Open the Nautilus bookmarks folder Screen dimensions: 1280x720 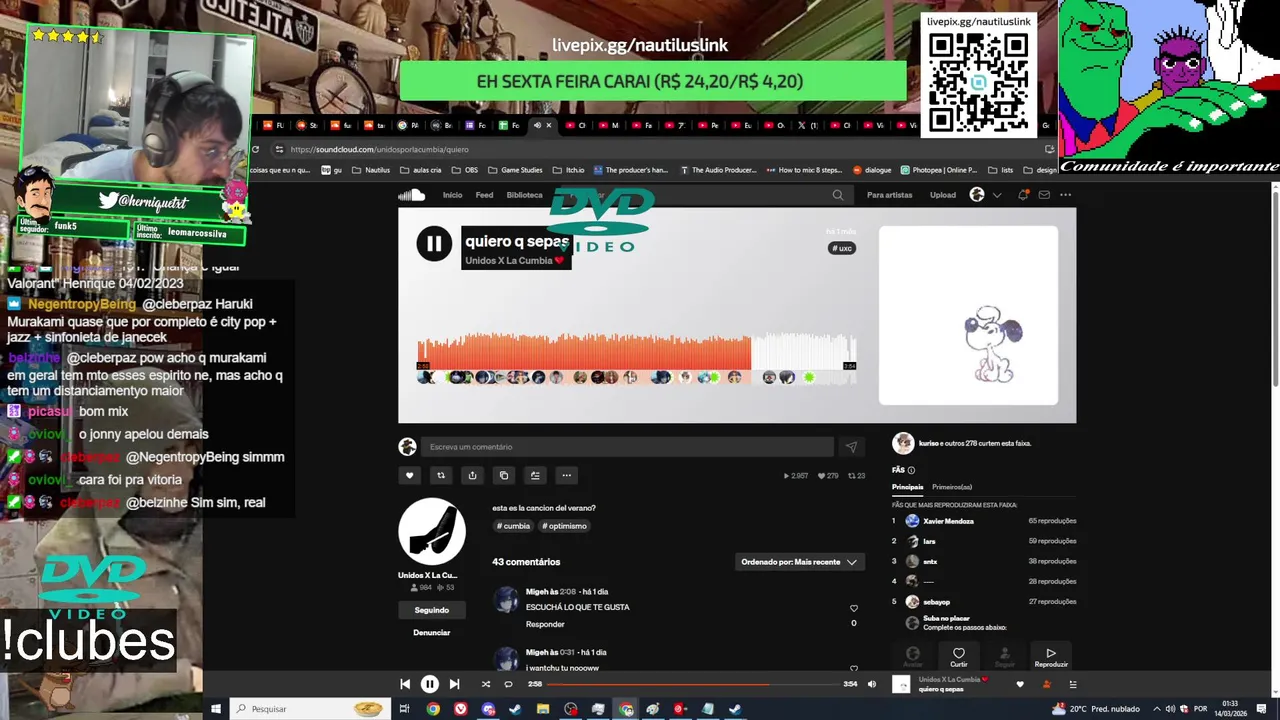tap(370, 170)
